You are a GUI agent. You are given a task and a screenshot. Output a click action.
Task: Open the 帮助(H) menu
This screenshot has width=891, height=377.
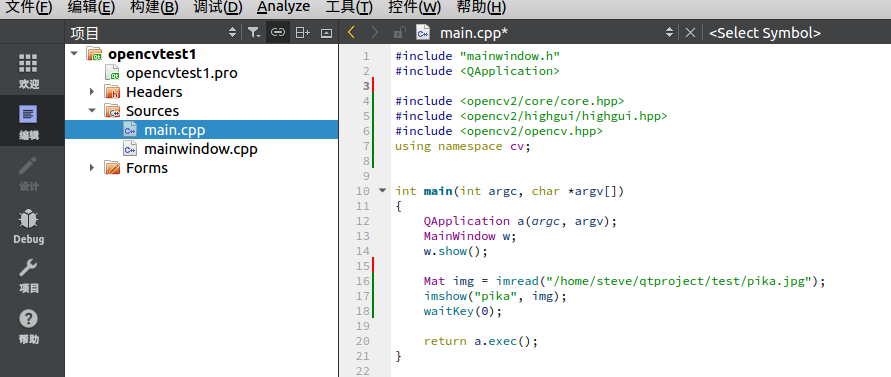[481, 8]
